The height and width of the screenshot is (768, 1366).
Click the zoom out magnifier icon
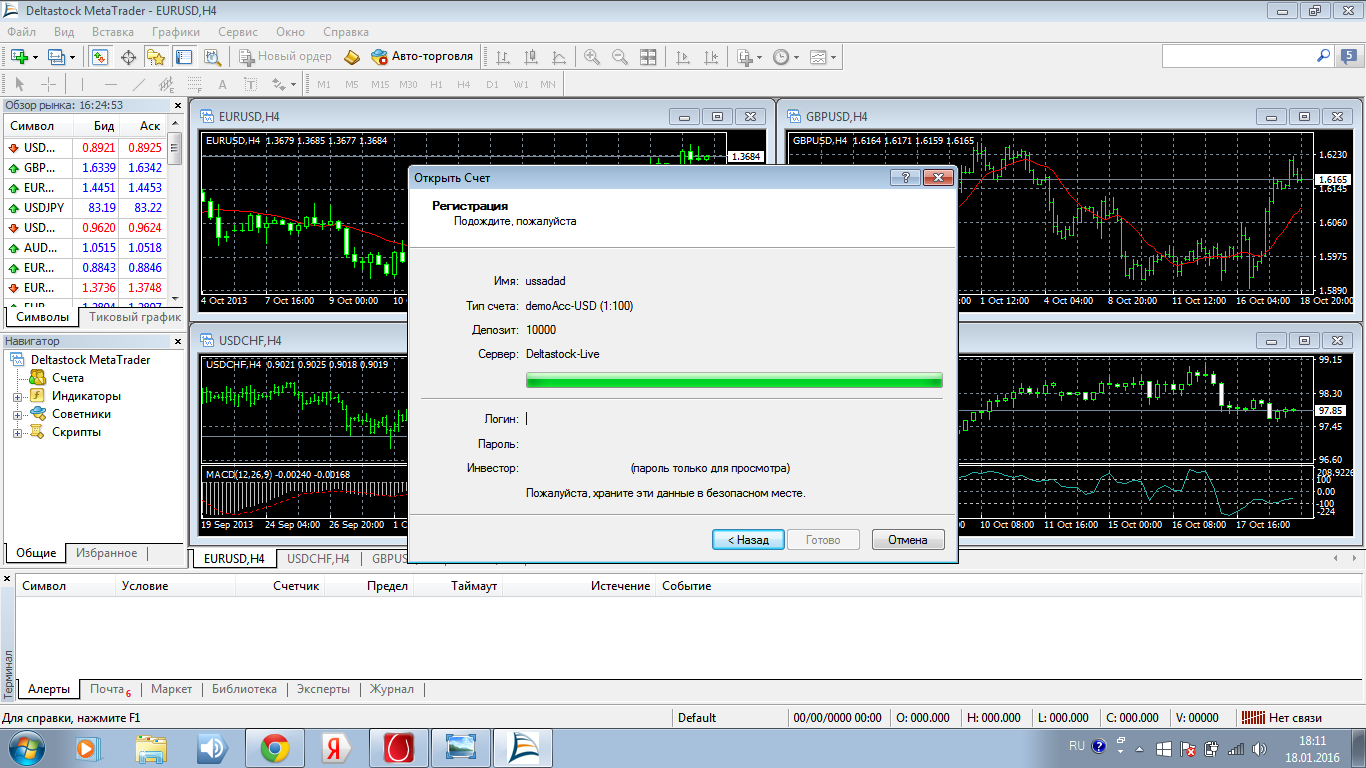620,57
